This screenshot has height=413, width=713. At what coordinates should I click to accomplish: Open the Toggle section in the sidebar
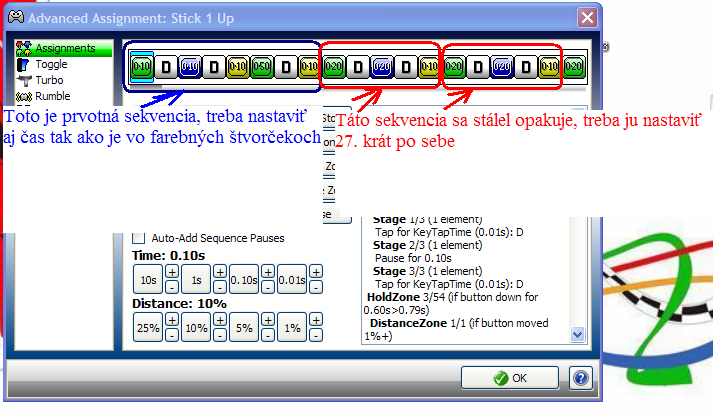52,64
